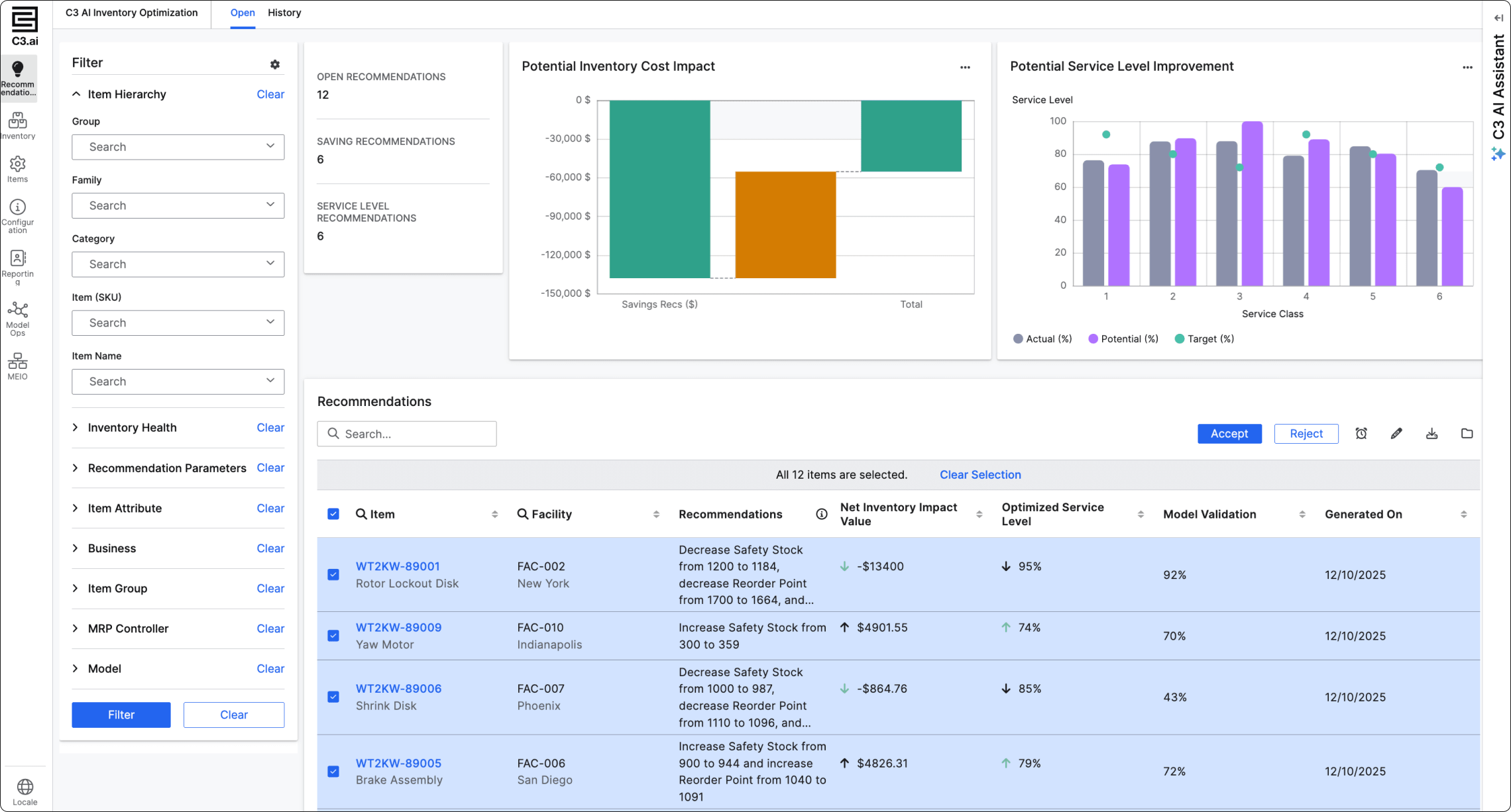Click the blue Filter button

[x=121, y=715]
